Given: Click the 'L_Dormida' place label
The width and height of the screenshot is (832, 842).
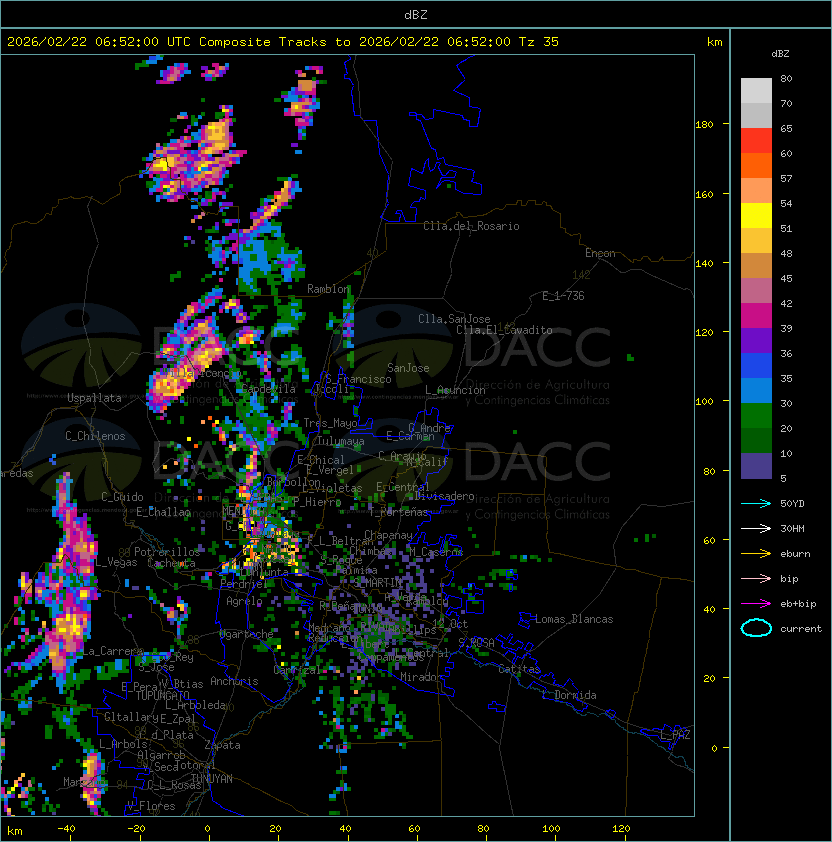Looking at the screenshot, I should coord(569,695).
